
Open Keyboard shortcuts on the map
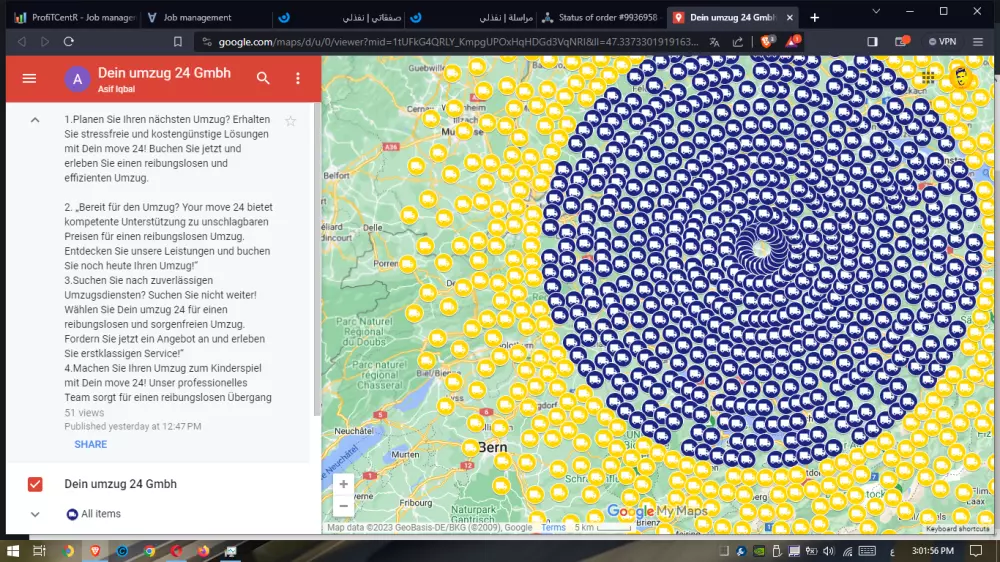coord(957,528)
